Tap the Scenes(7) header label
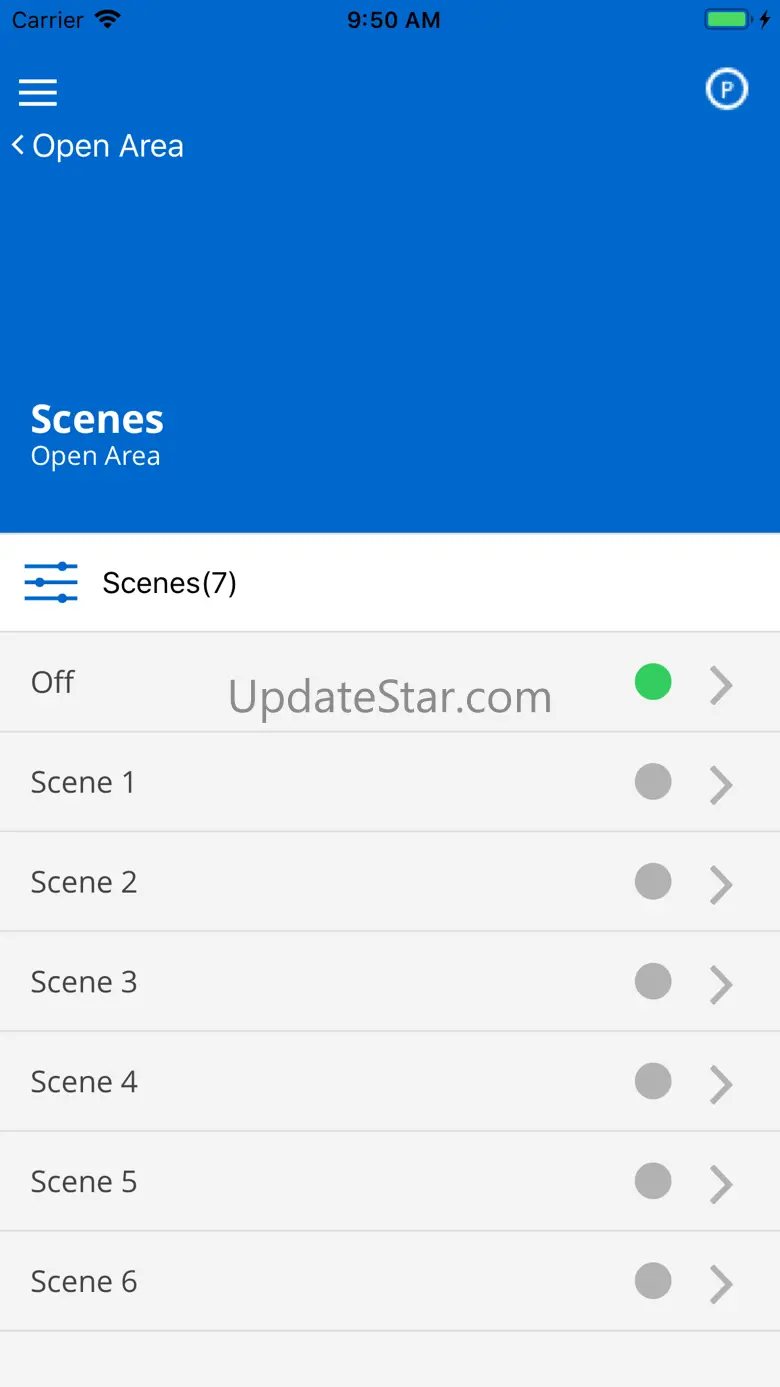 coord(170,583)
